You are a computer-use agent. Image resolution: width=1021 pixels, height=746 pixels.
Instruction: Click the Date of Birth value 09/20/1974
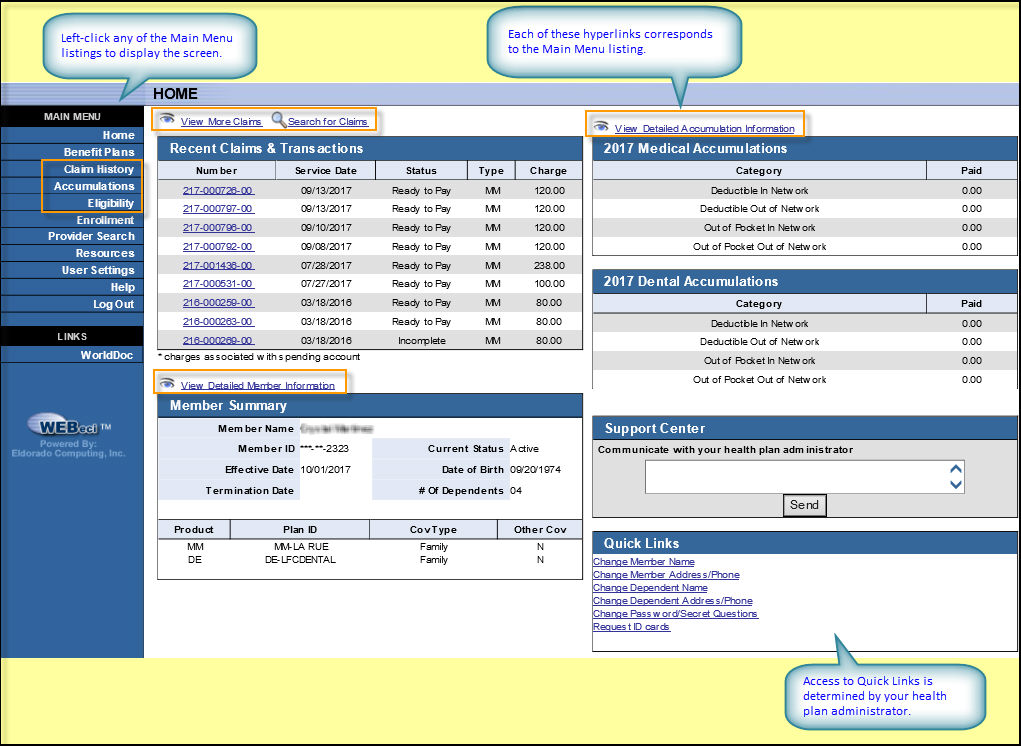(535, 469)
